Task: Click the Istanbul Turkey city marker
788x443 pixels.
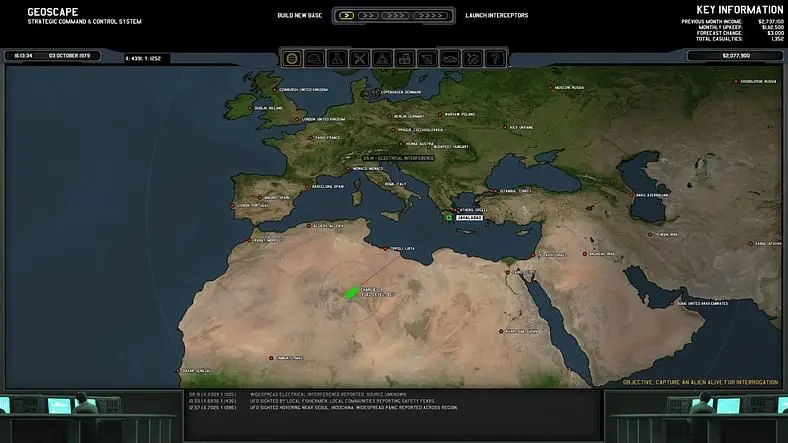Action: click(x=495, y=191)
